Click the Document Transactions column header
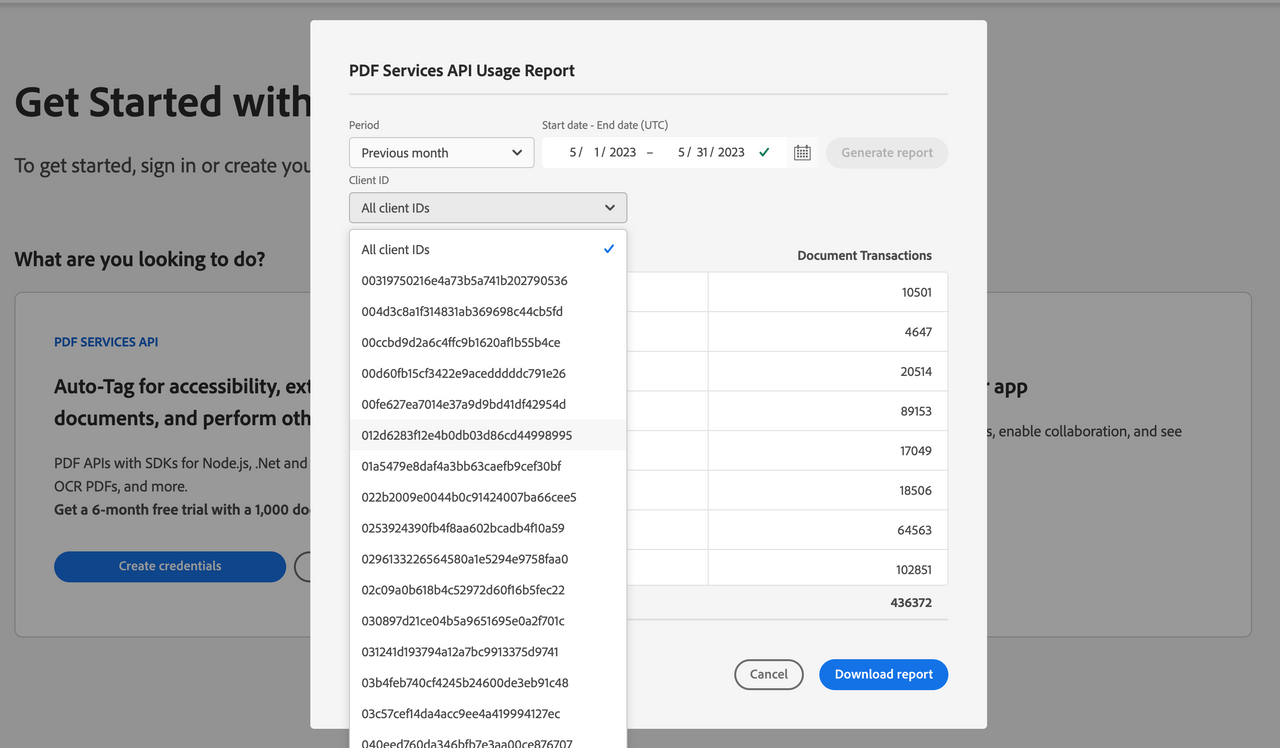The height and width of the screenshot is (748, 1280). click(865, 256)
